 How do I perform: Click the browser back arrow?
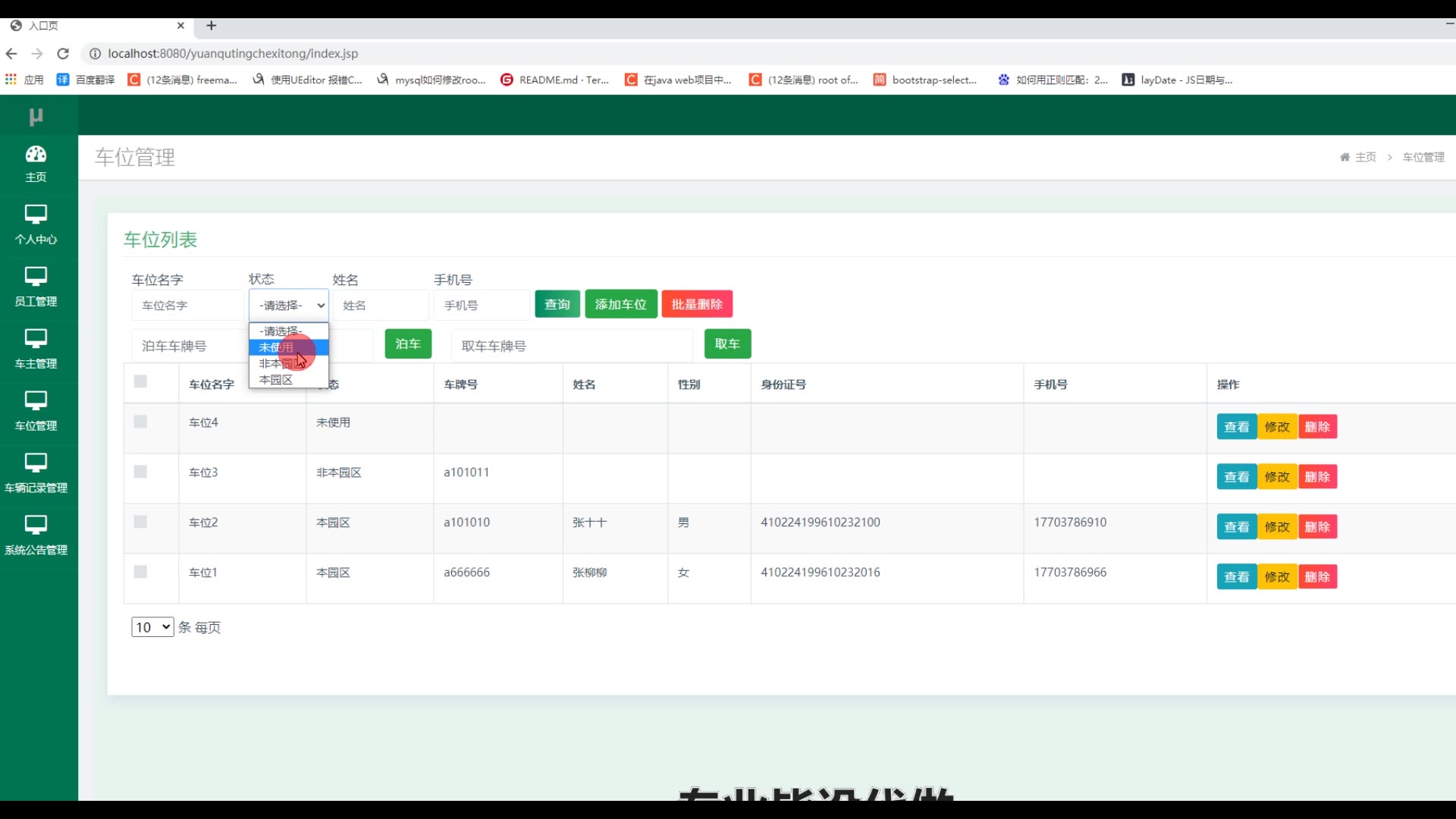(11, 54)
